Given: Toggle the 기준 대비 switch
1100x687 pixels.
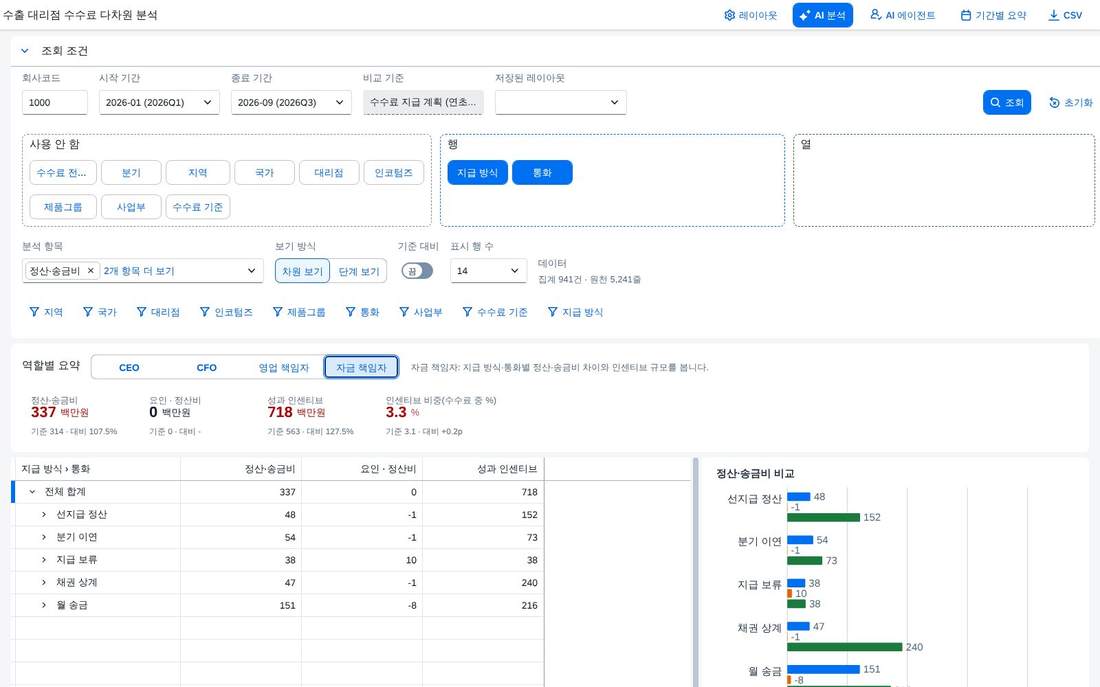Looking at the screenshot, I should [x=417, y=271].
